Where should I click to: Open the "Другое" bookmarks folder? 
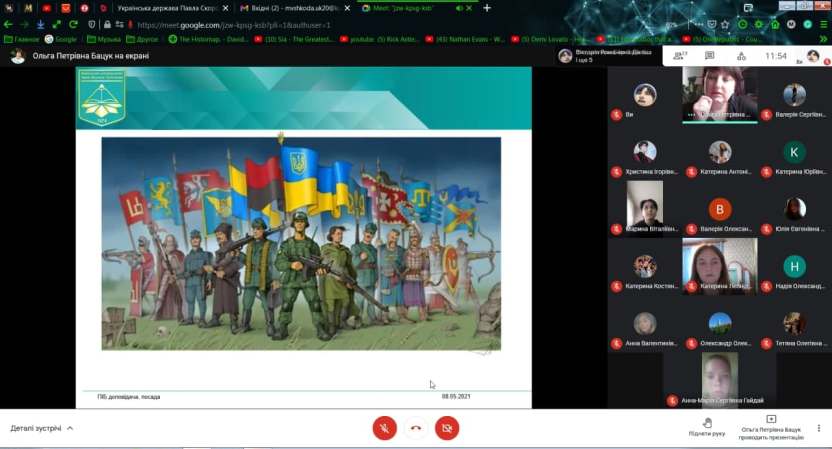[143, 39]
